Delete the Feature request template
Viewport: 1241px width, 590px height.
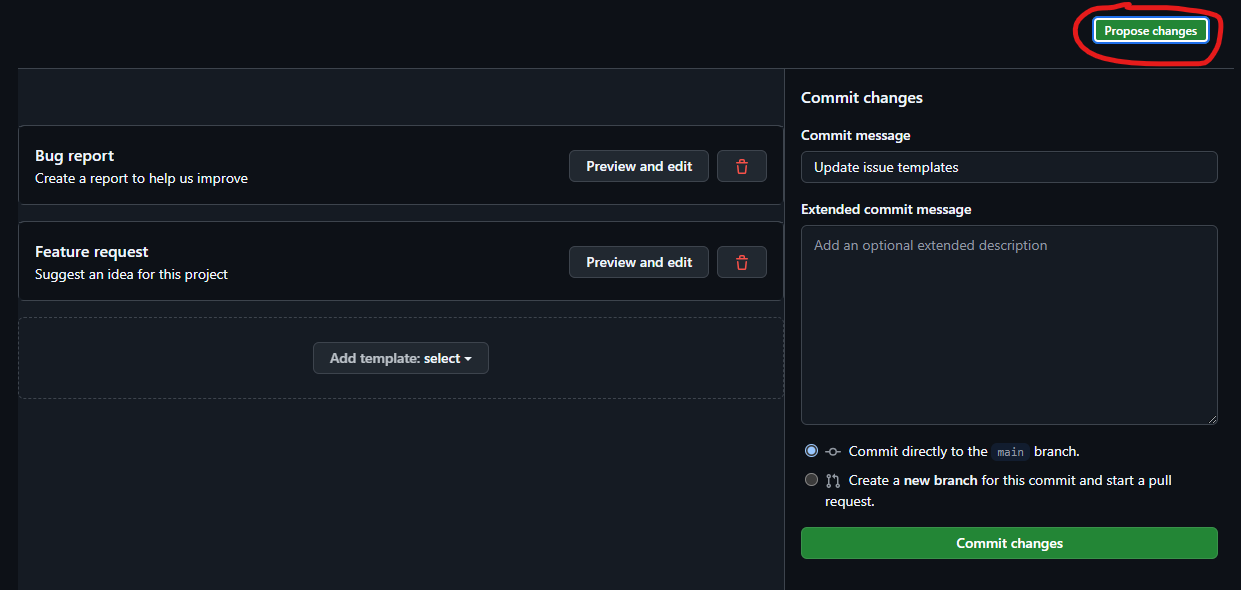pyautogui.click(x=742, y=262)
